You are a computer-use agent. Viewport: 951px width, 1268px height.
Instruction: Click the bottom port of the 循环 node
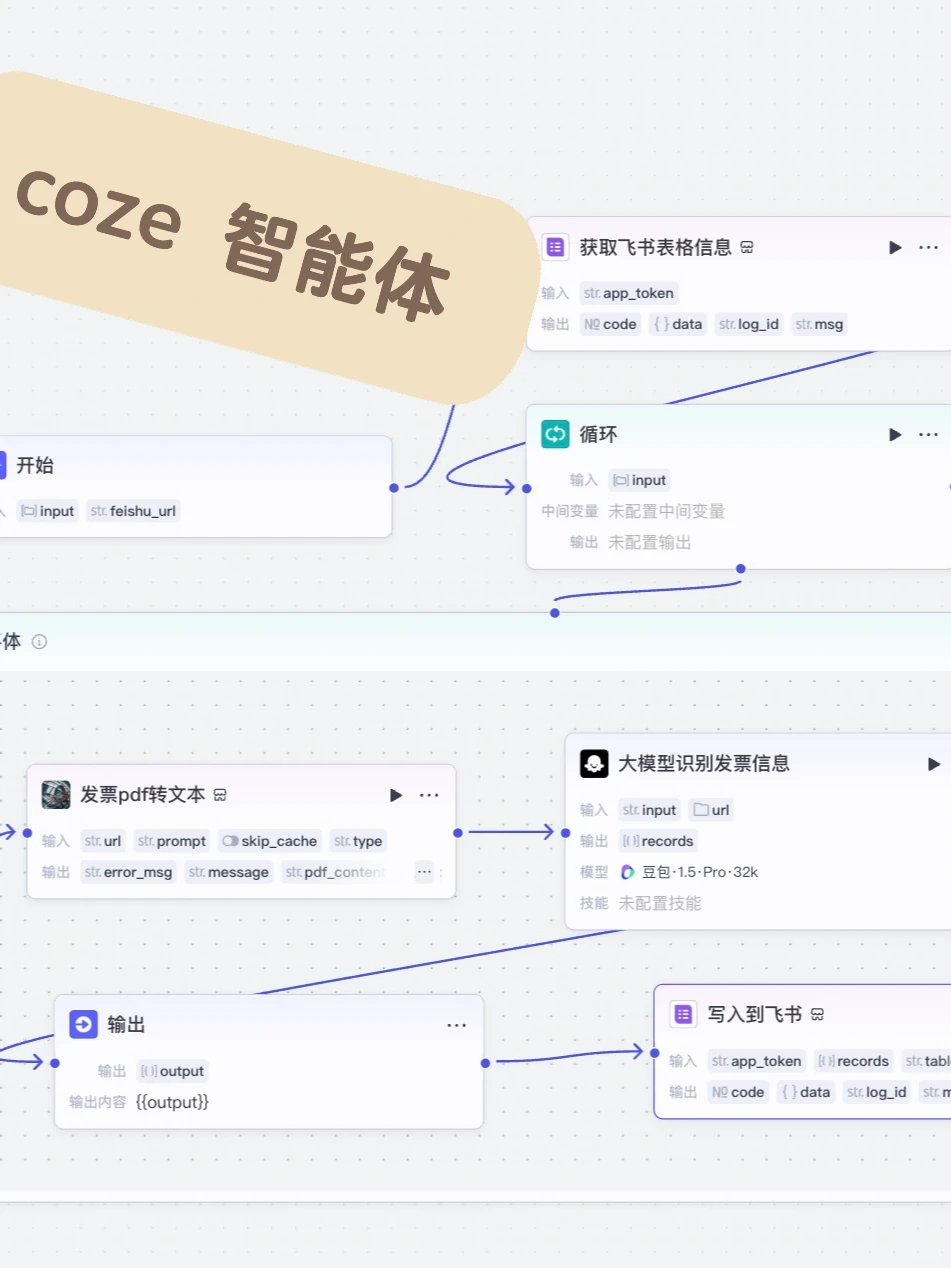[x=740, y=569]
